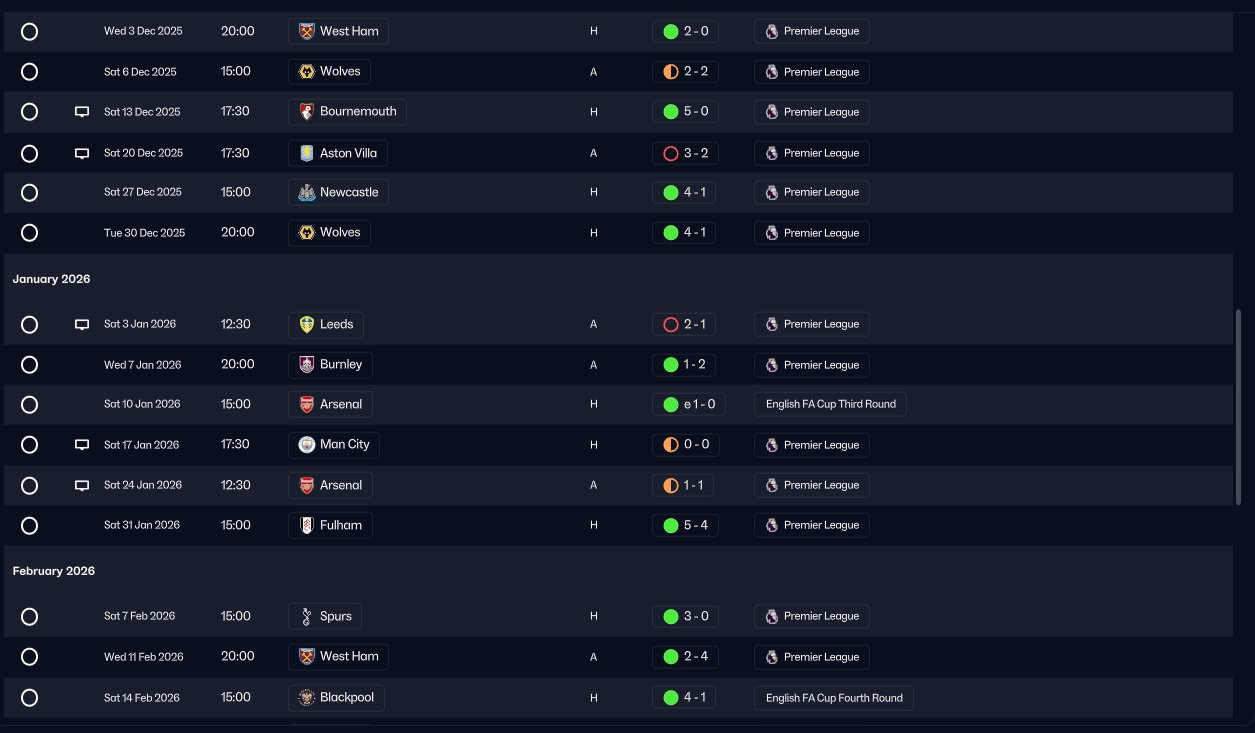Click the vertical scrollbar thumb on the right
The image size is (1255, 733).
tap(1240, 407)
